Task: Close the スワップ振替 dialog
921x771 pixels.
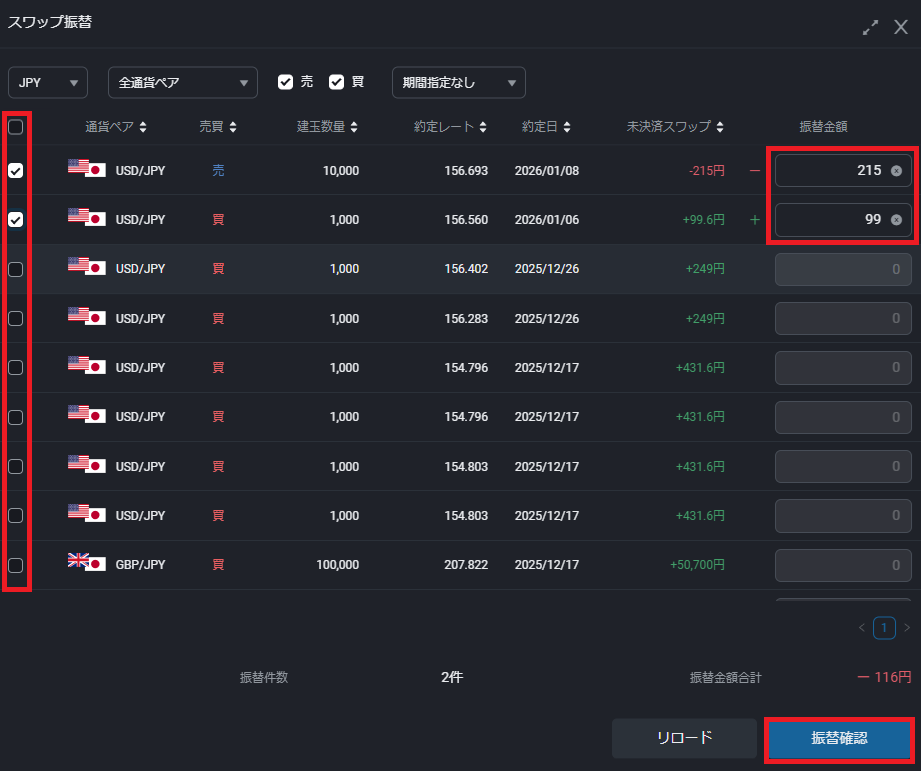Action: [x=900, y=27]
